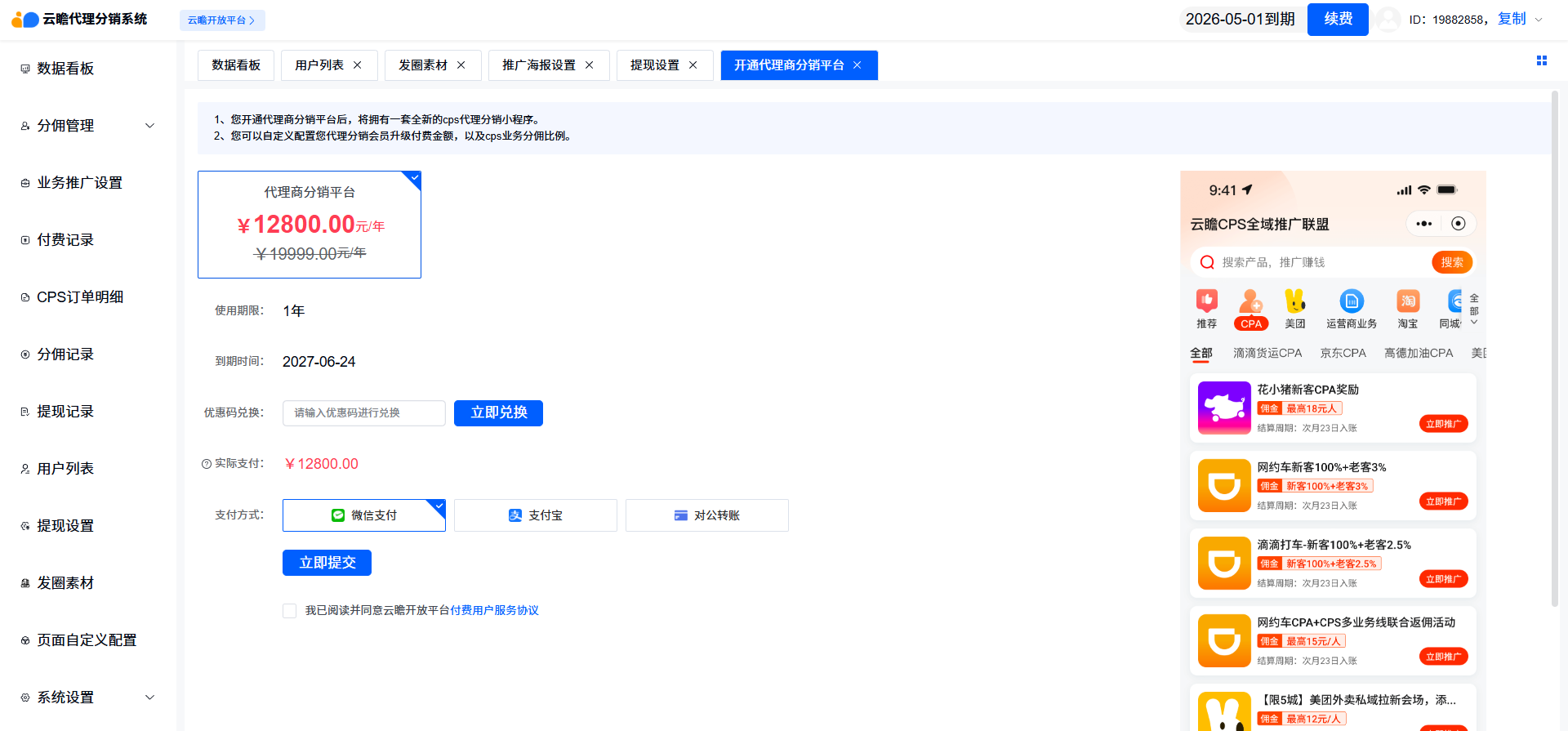Click the mini-program more dots icon
The image size is (1568, 731).
[1424, 224]
